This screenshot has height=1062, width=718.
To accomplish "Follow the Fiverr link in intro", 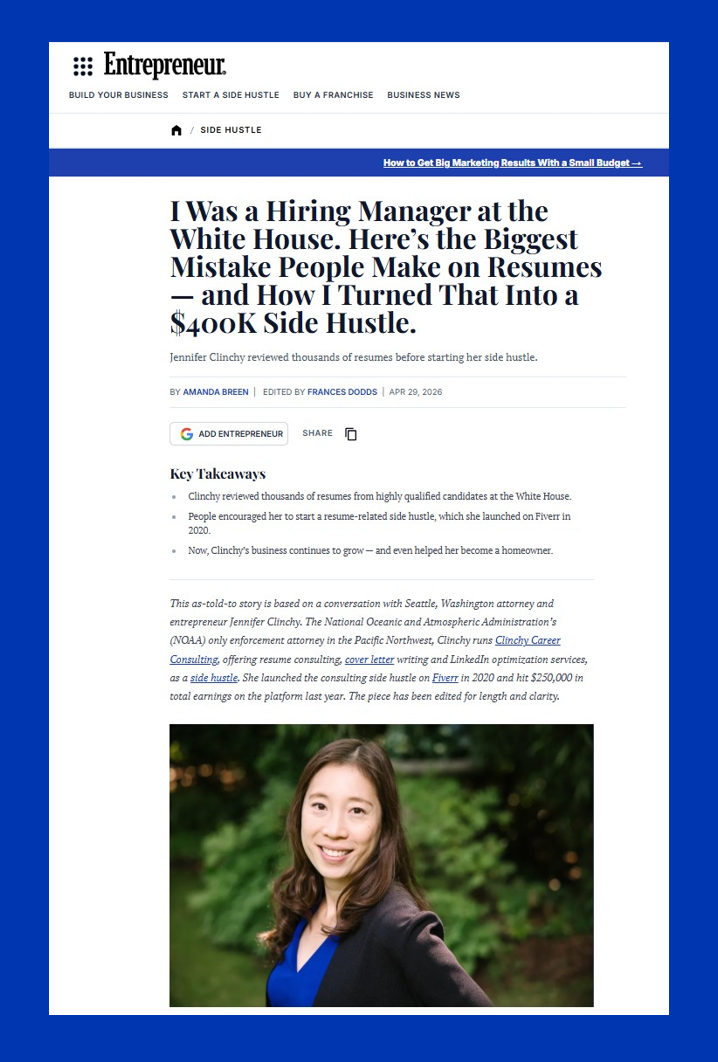I will [x=445, y=677].
